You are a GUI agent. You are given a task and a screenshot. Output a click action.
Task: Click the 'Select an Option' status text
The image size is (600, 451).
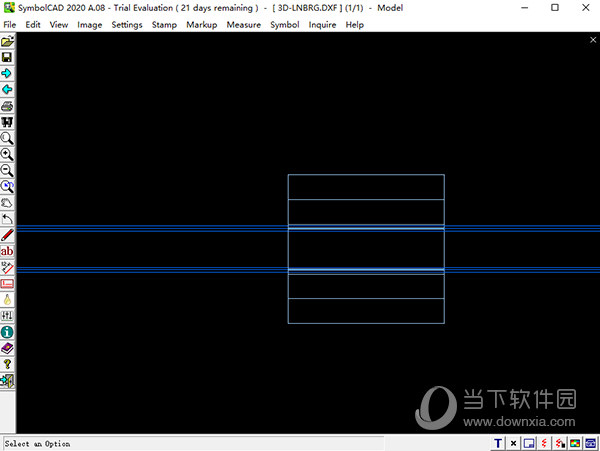tap(37, 444)
